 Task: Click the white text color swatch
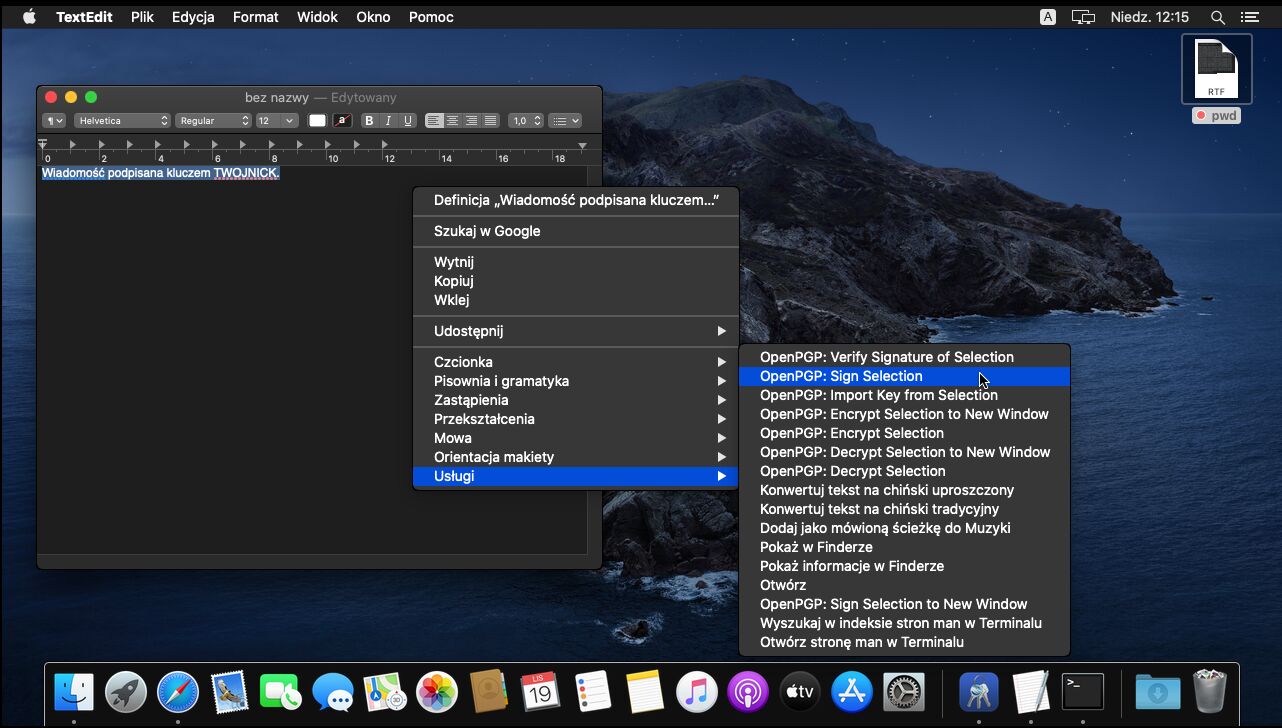317,121
